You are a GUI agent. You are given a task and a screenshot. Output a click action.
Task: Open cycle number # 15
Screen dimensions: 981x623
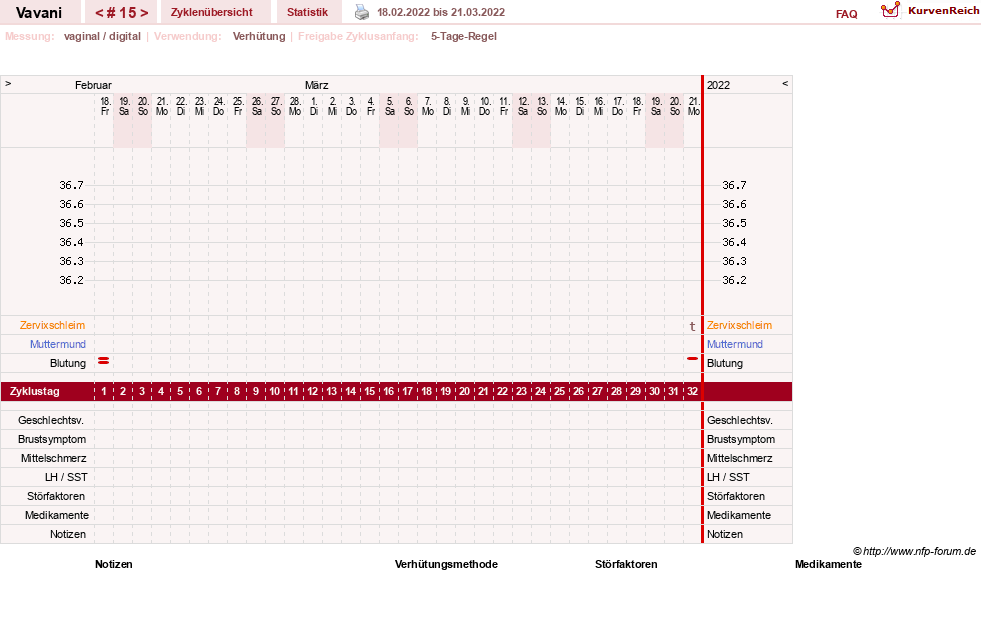coord(122,13)
